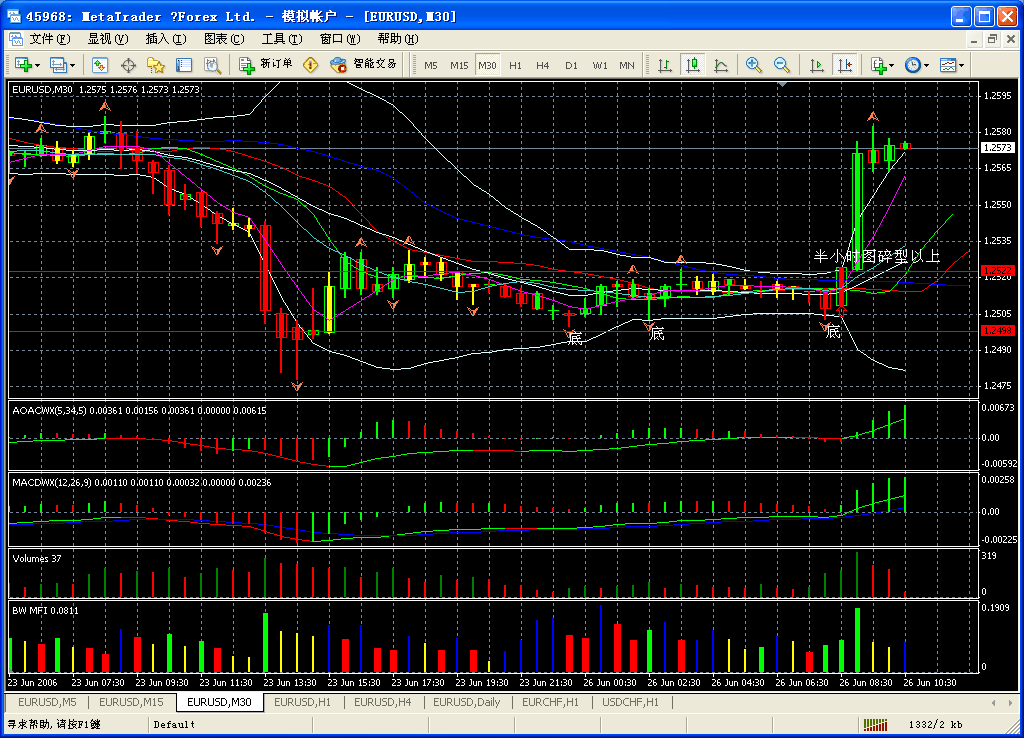Open the new chart dropdown arrow
This screenshot has width=1024, height=738.
(38, 65)
